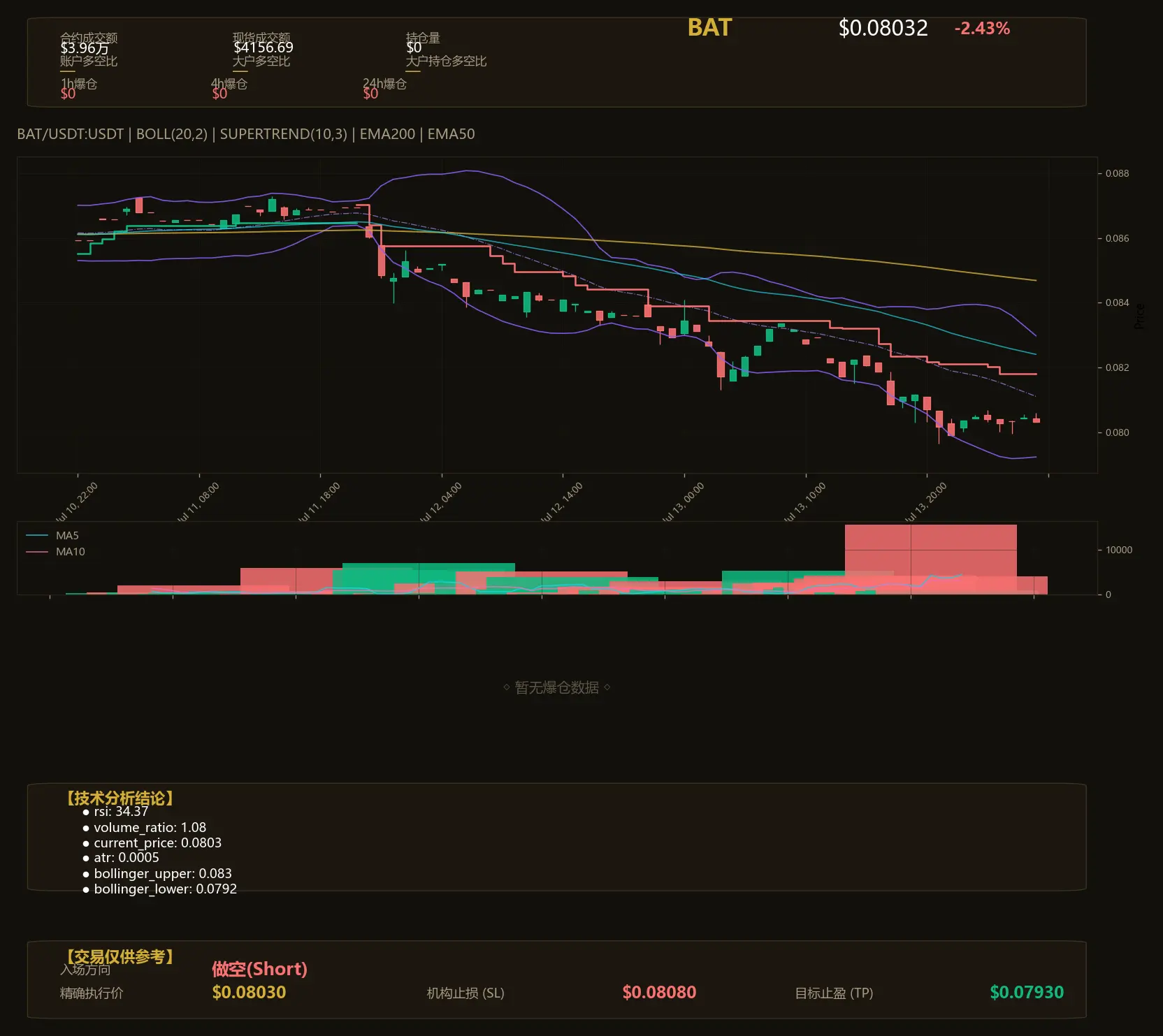Click the 目标止盈 (TP) label

834,993
